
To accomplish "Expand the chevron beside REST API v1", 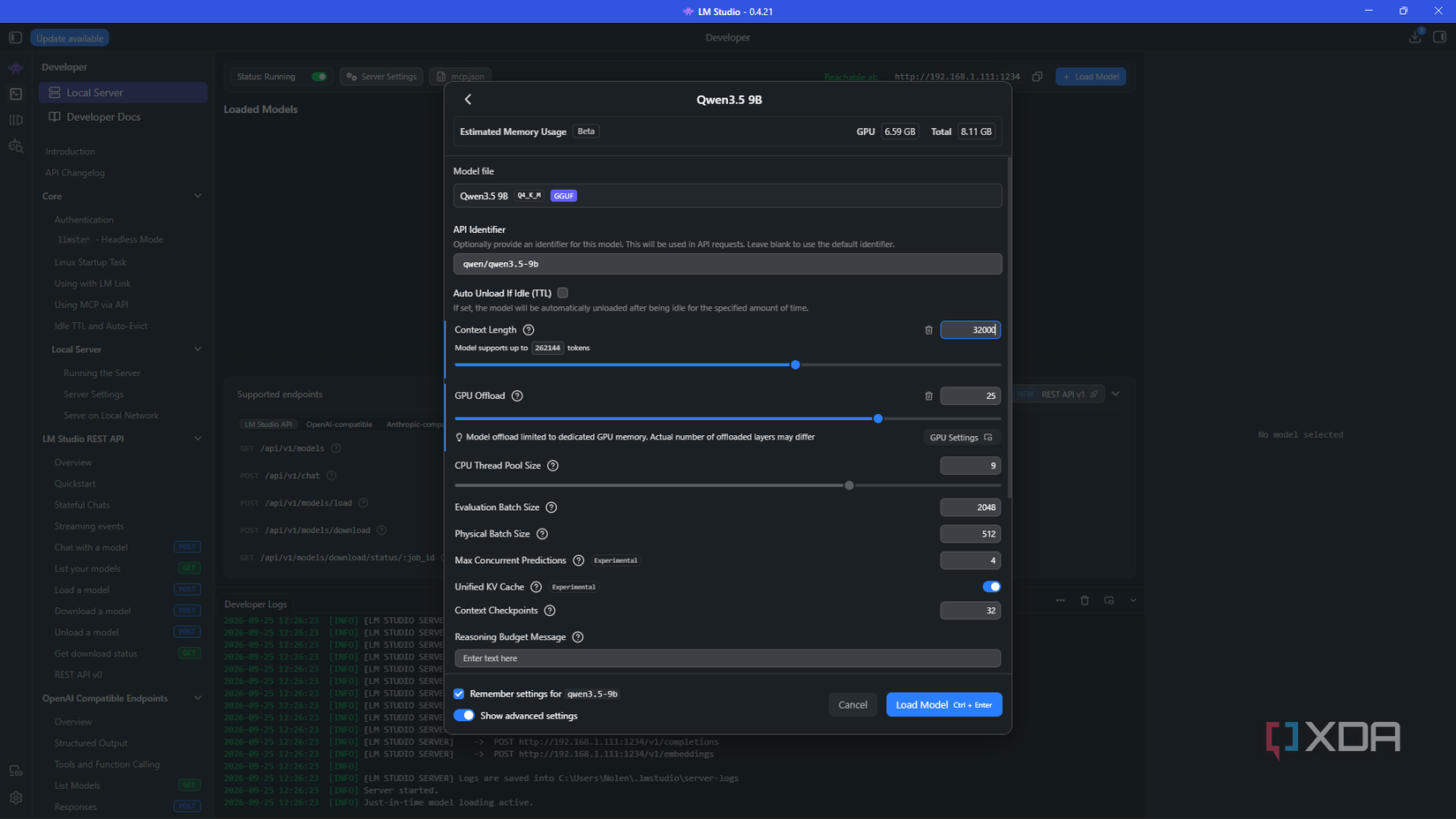I will pos(1116,394).
